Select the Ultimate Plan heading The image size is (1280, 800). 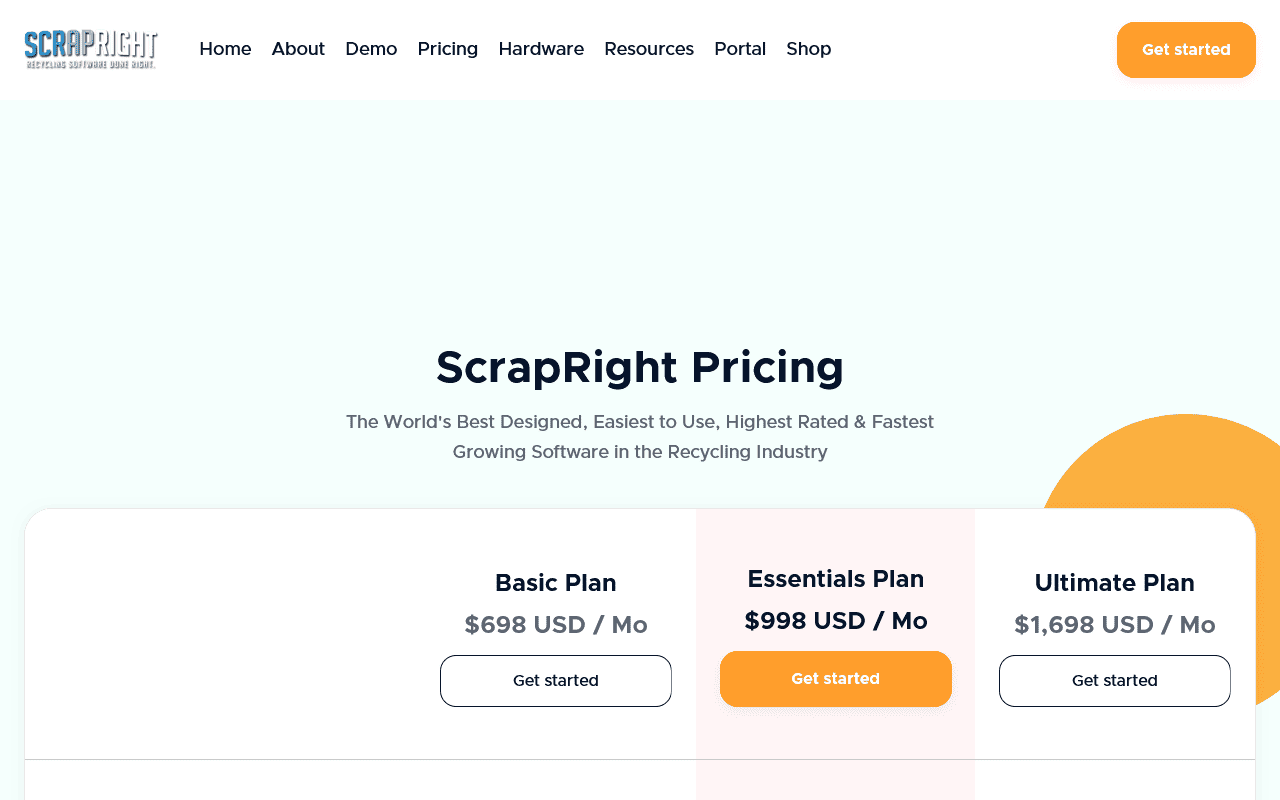(x=1114, y=582)
